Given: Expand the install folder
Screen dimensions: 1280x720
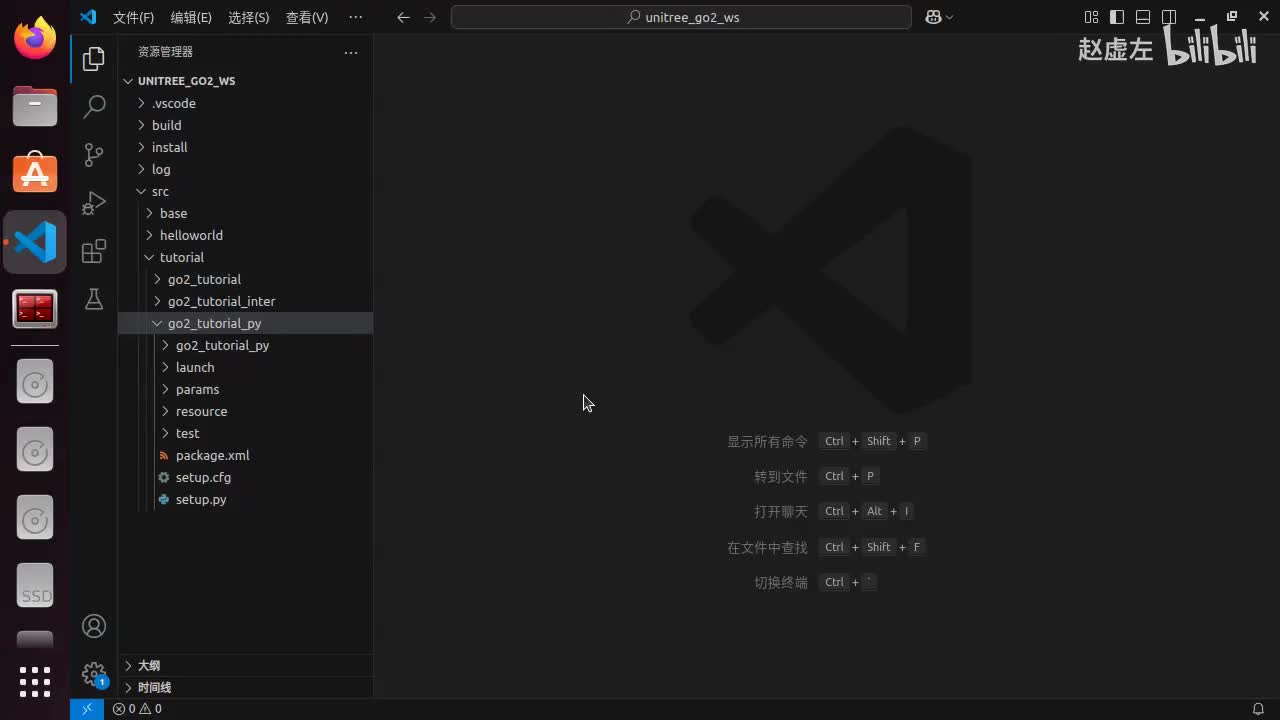Looking at the screenshot, I should (245, 147).
